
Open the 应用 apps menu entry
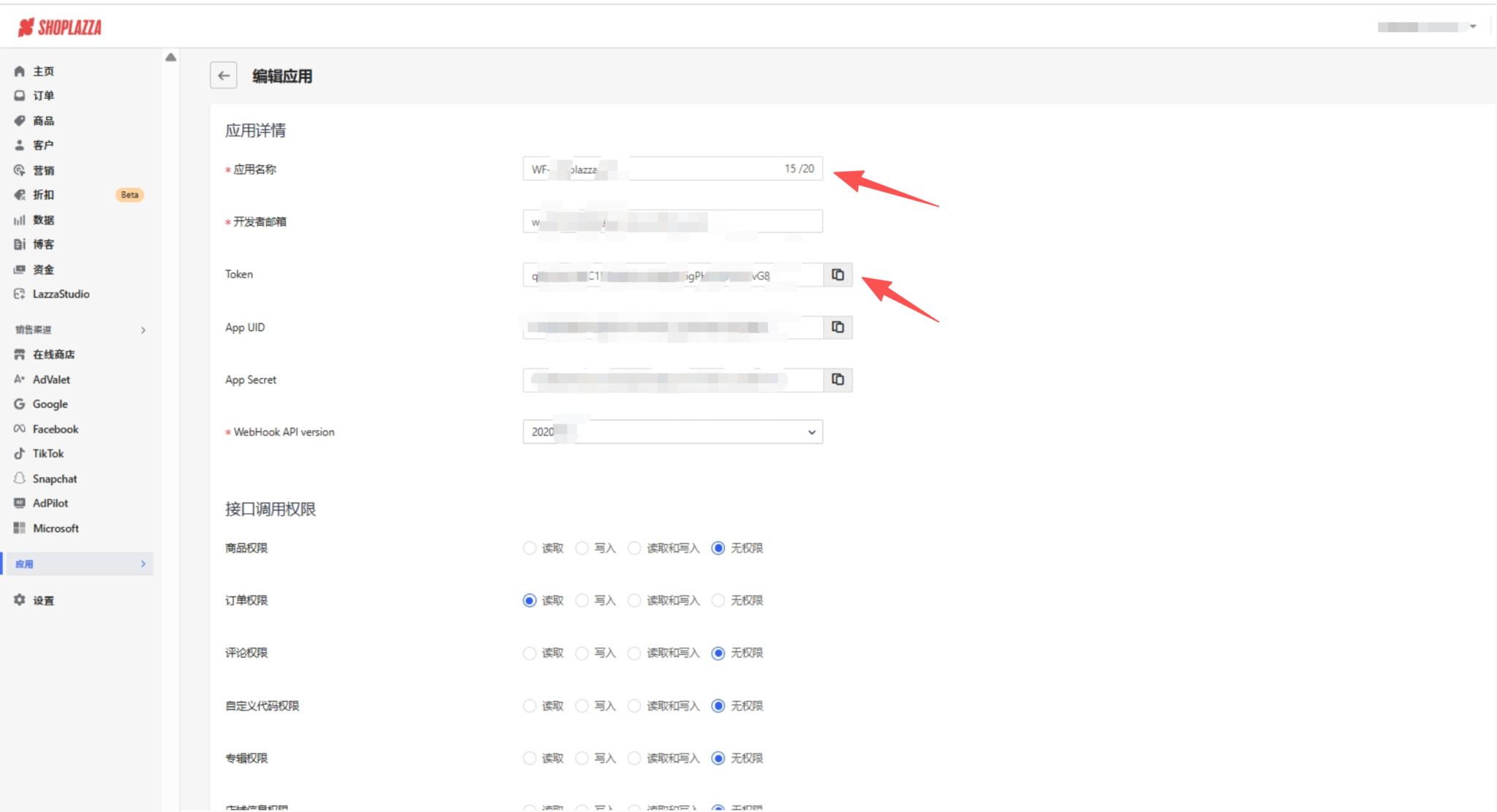click(78, 564)
